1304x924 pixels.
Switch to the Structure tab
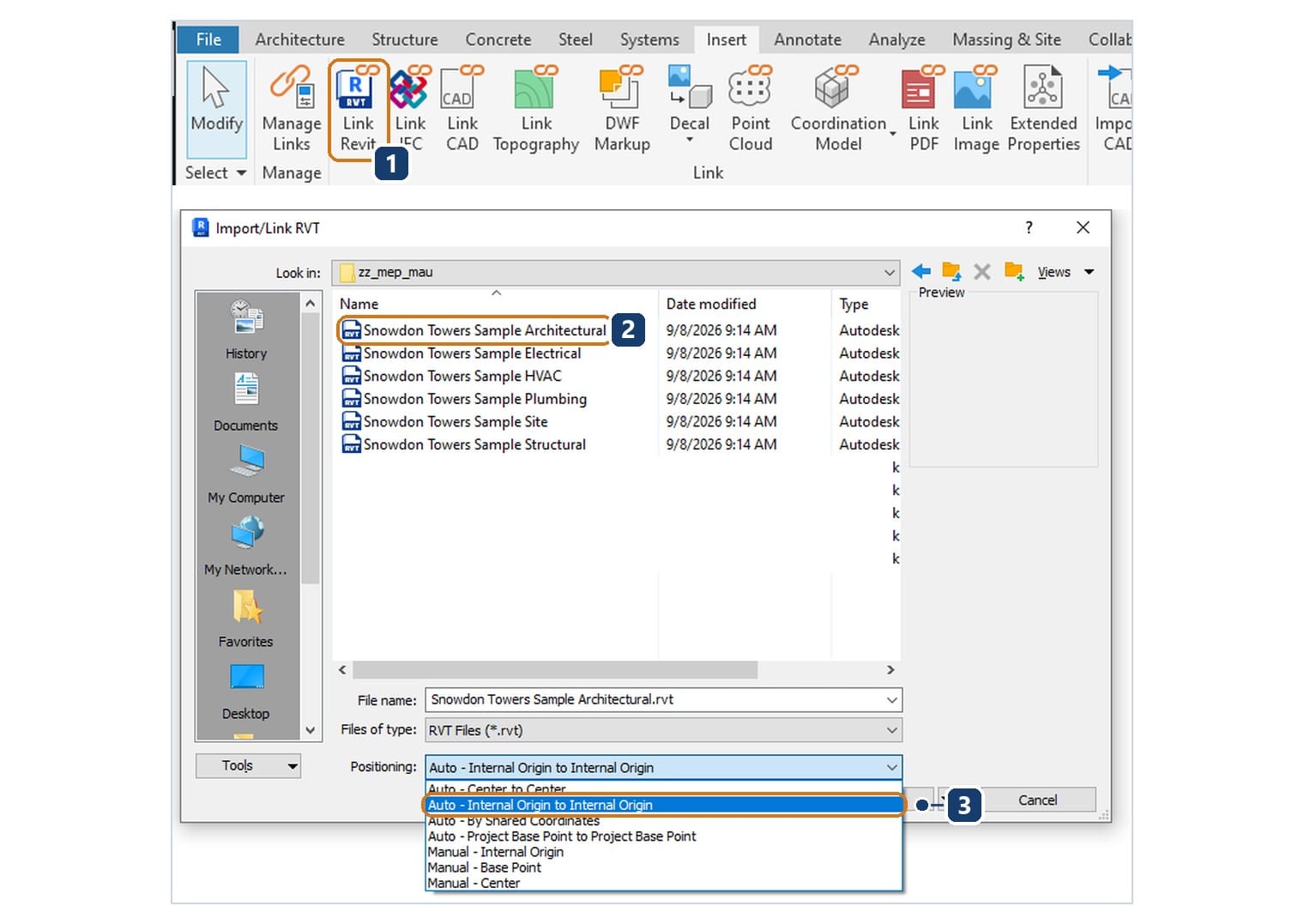tap(404, 39)
